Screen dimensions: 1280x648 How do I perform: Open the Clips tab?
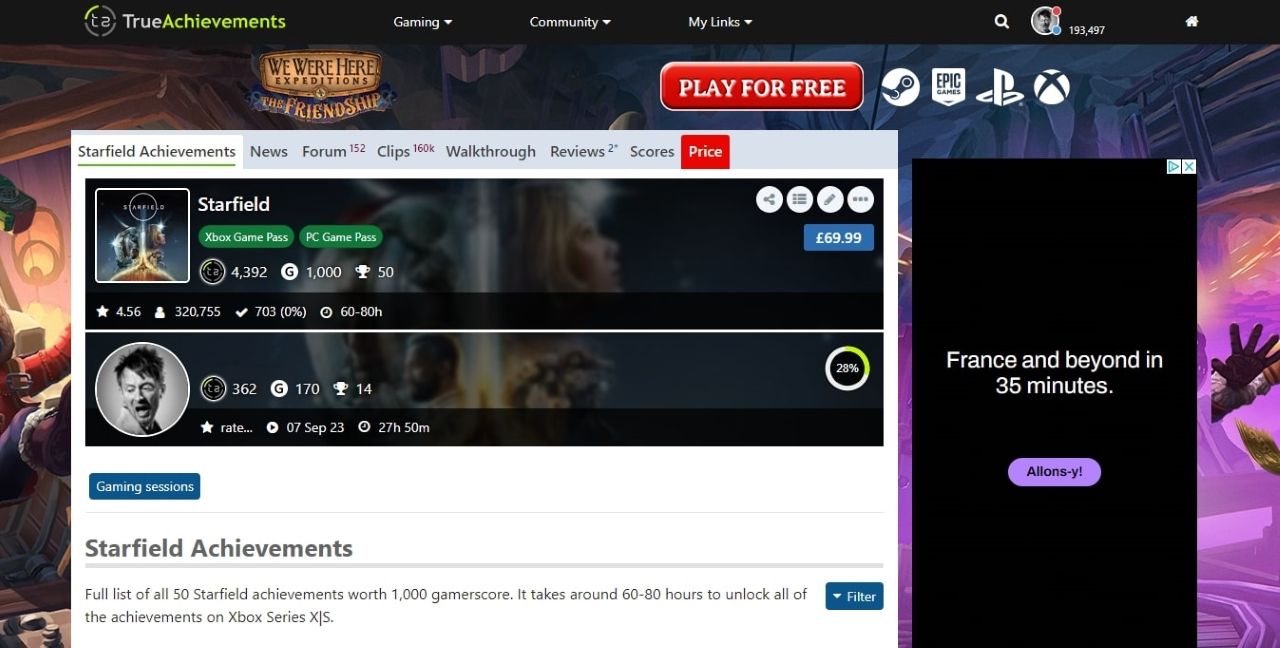tap(394, 151)
